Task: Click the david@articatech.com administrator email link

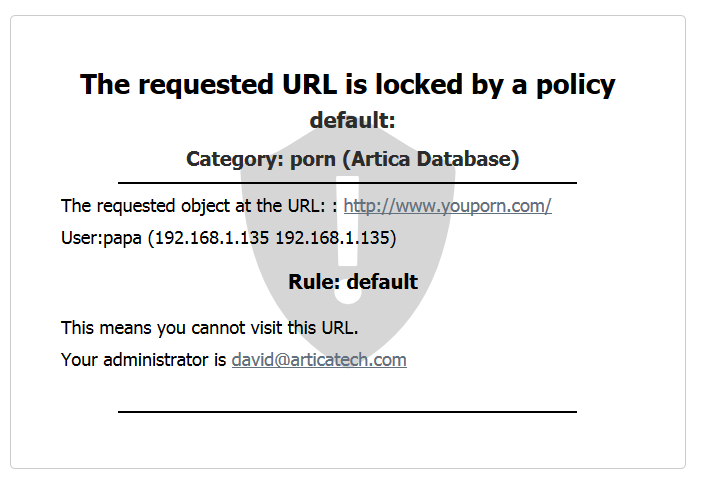Action: 319,360
